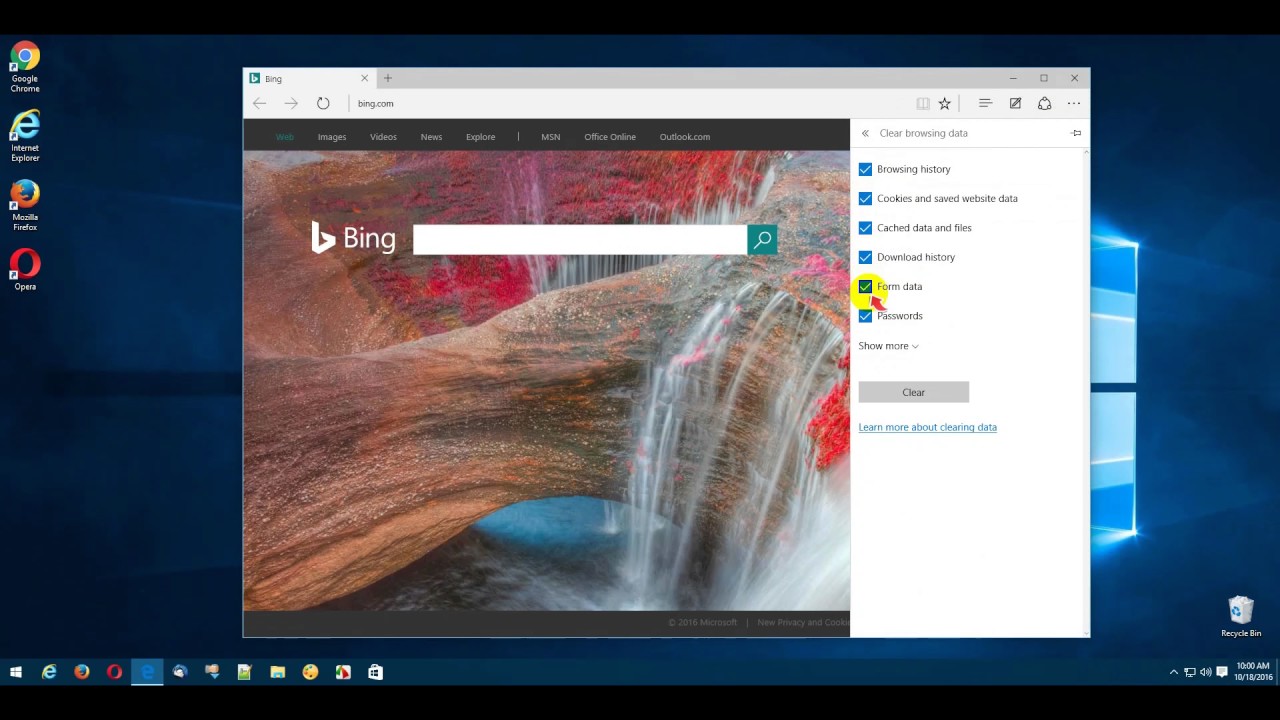Open the Share icon in Edge toolbar

pos(1044,103)
